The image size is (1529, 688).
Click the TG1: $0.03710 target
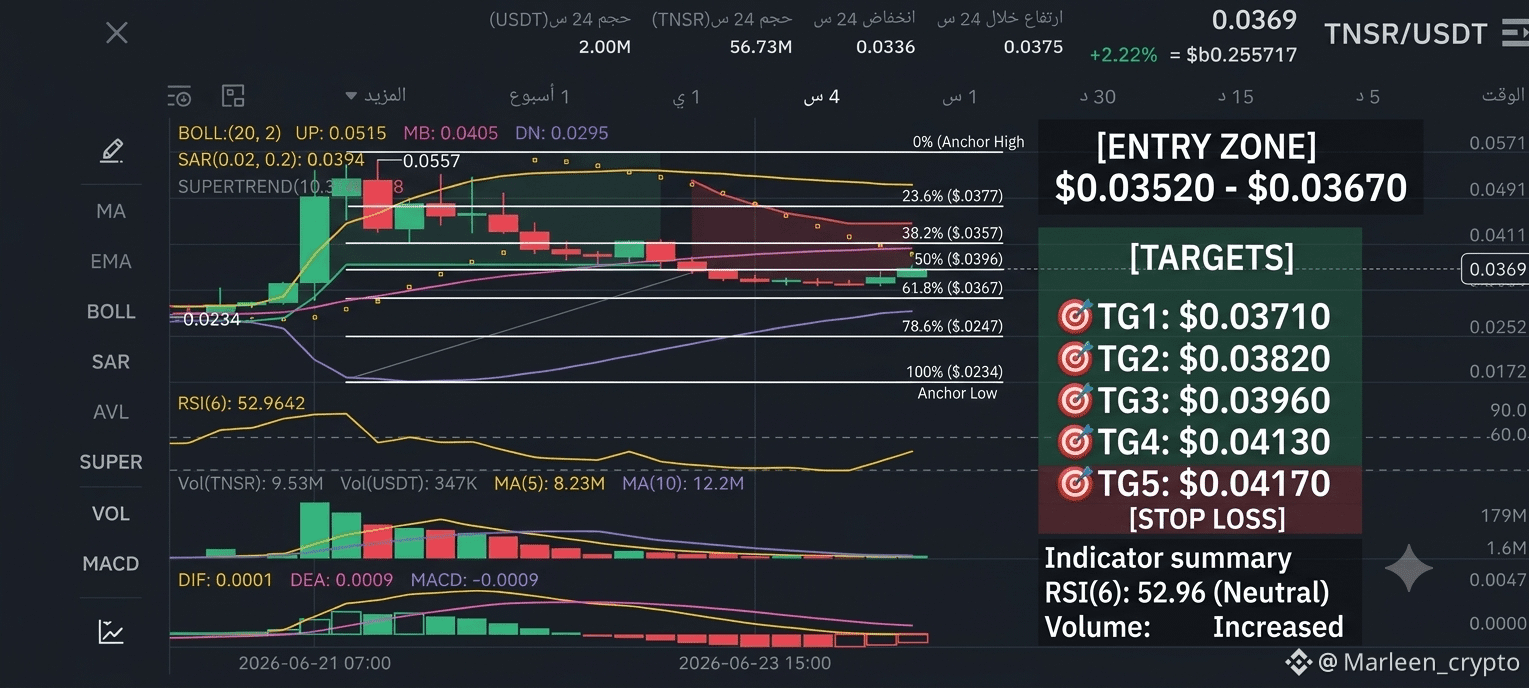point(1194,317)
